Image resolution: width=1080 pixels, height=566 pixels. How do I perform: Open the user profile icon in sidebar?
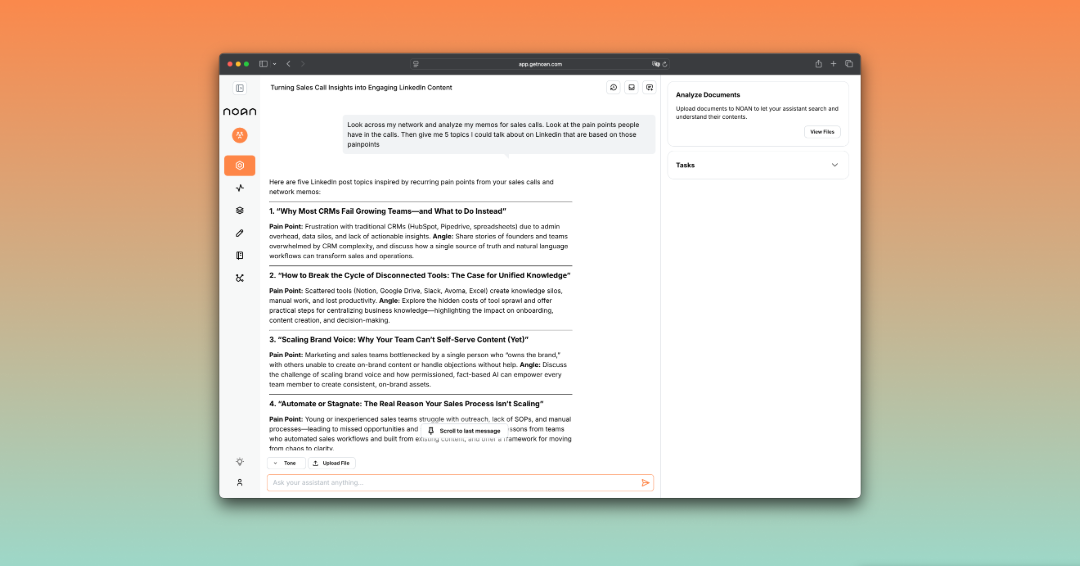click(239, 483)
